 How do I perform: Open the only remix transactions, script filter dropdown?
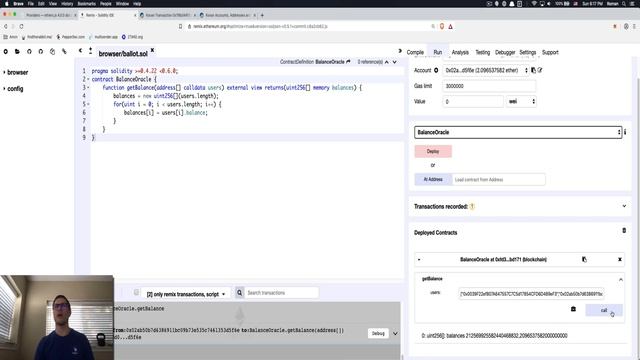coord(186,294)
